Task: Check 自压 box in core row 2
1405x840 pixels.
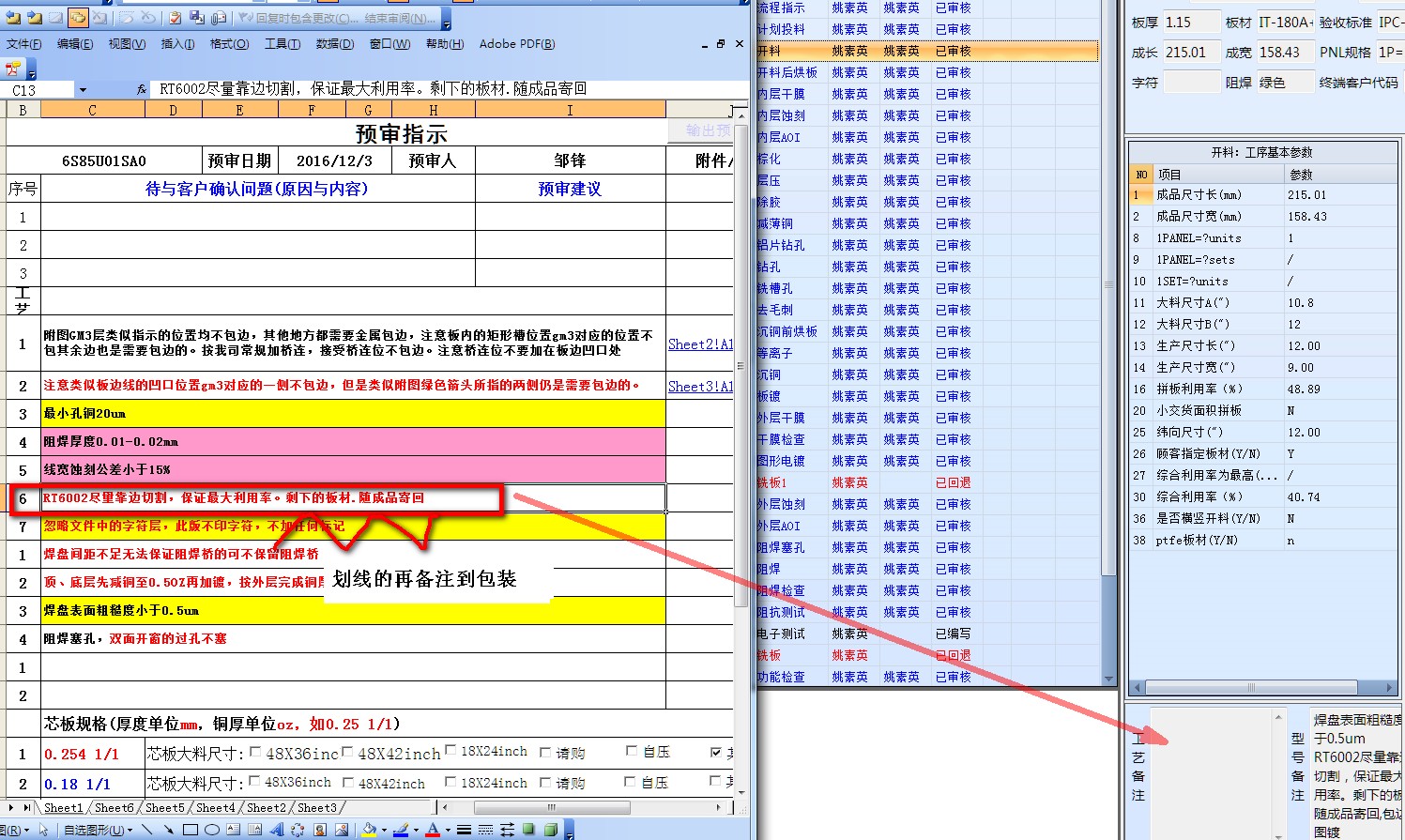Action: [631, 781]
